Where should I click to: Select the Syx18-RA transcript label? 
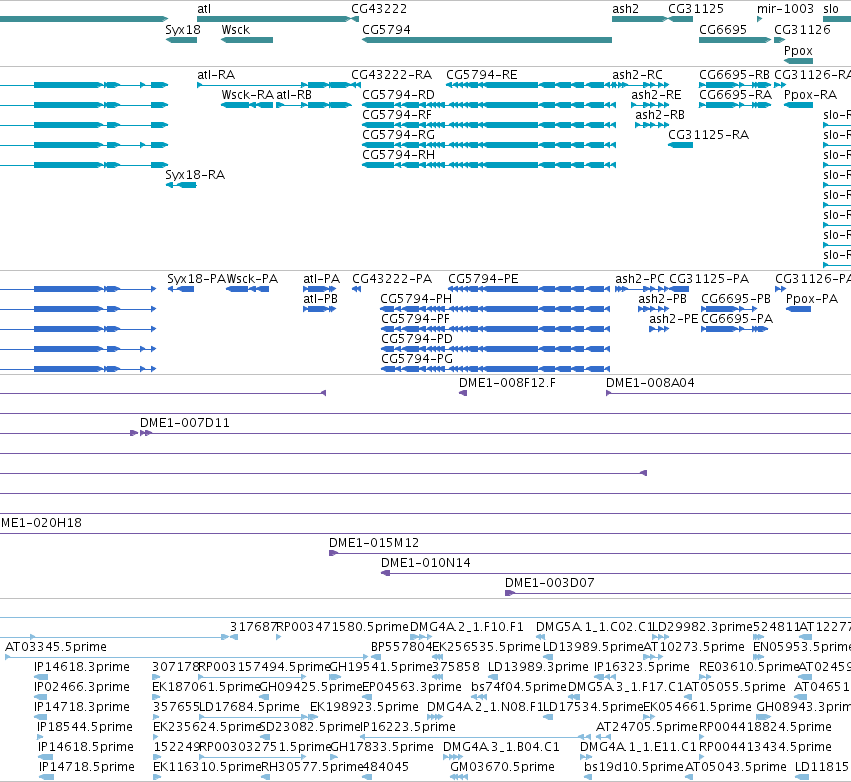tap(195, 175)
